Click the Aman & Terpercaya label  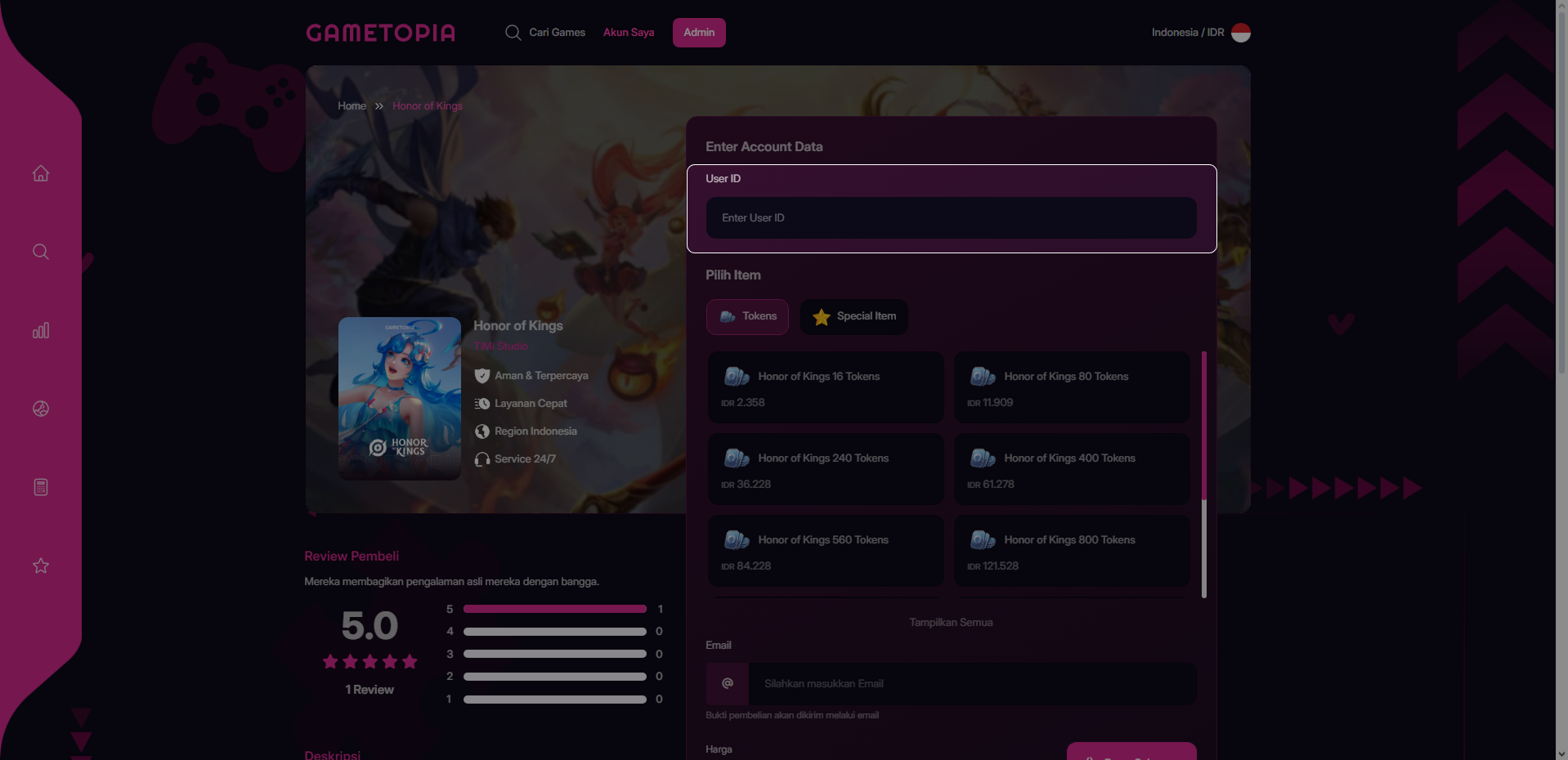541,376
